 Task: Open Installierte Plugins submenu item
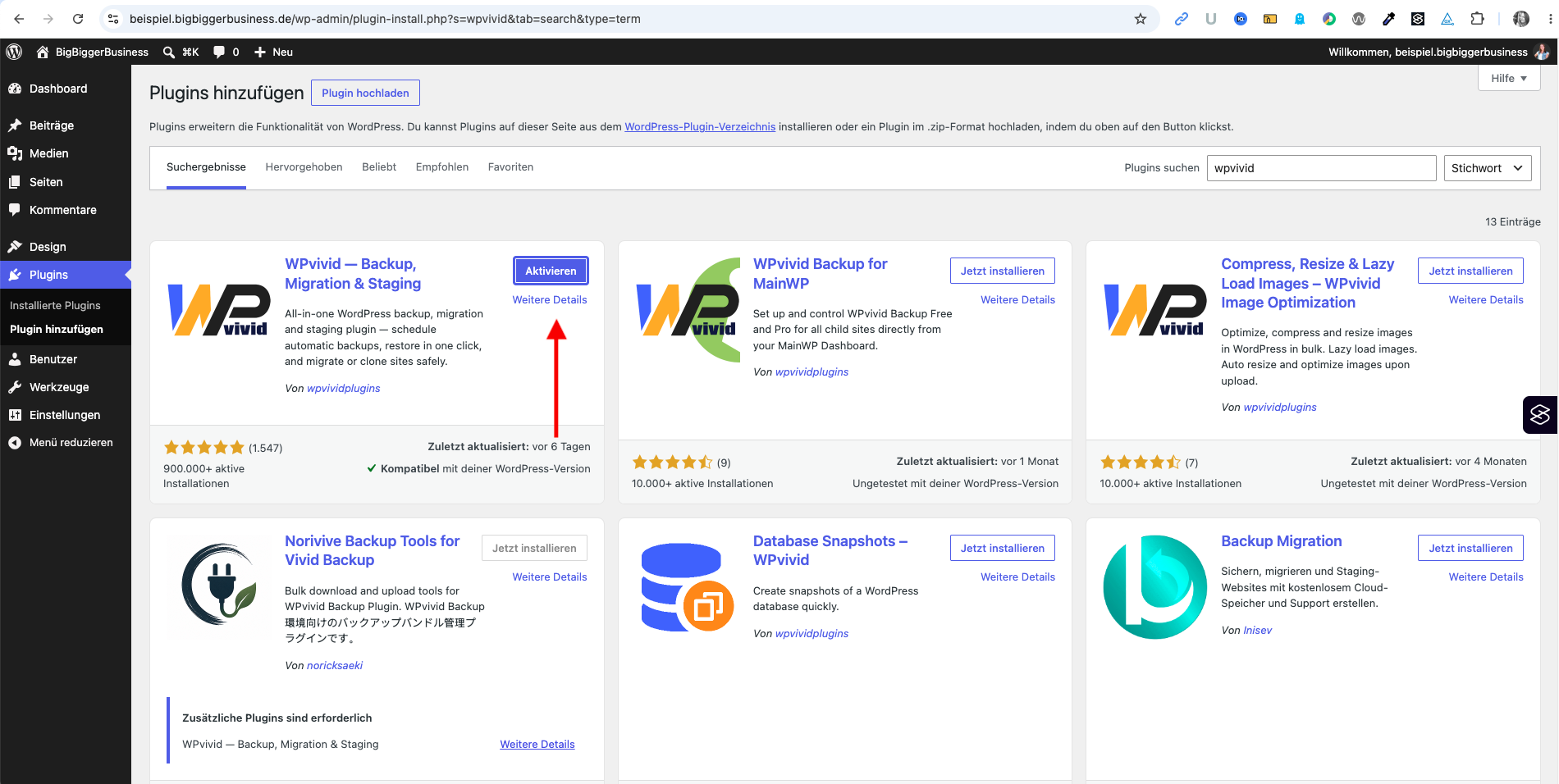pyautogui.click(x=55, y=305)
